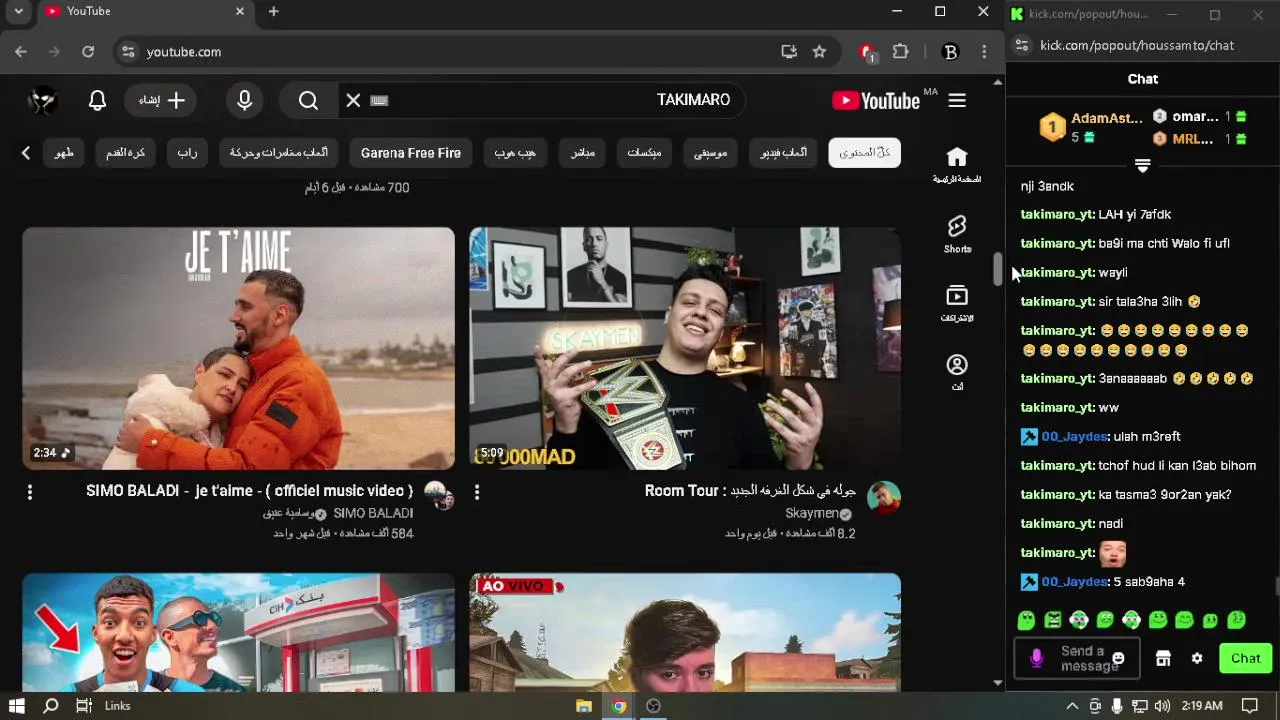1280x720 pixels.
Task: Open the SIMO BALADI channel avatar
Action: pos(438,495)
